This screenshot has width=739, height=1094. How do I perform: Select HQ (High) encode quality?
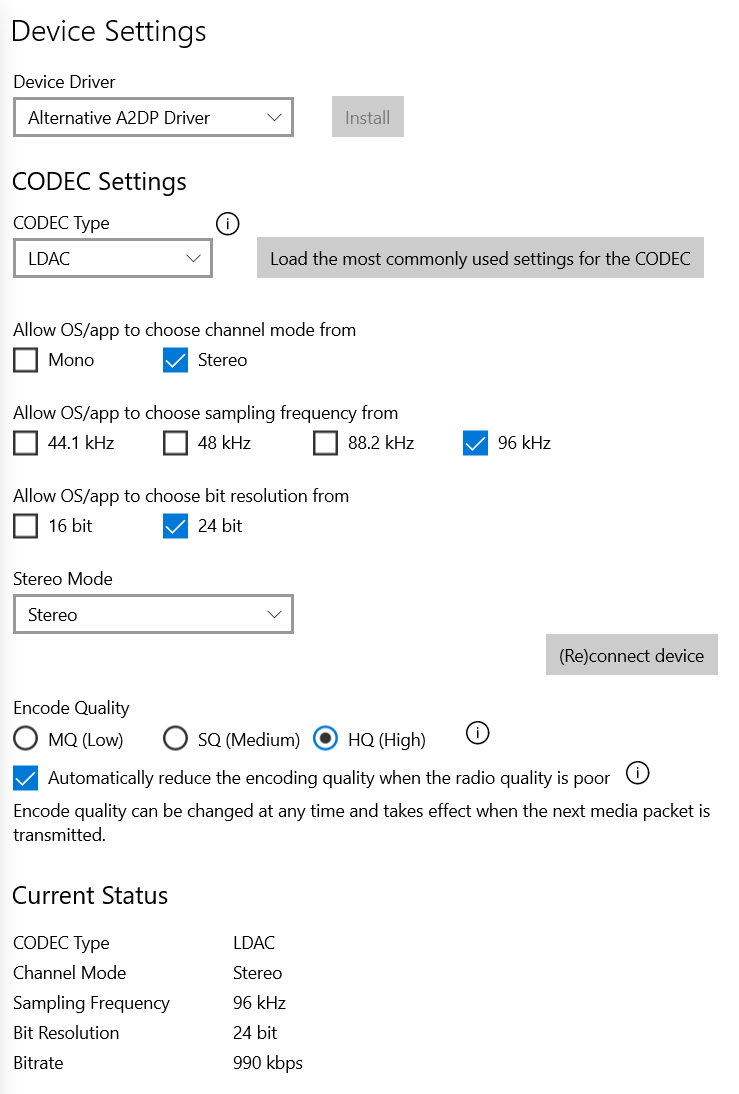pyautogui.click(x=326, y=739)
